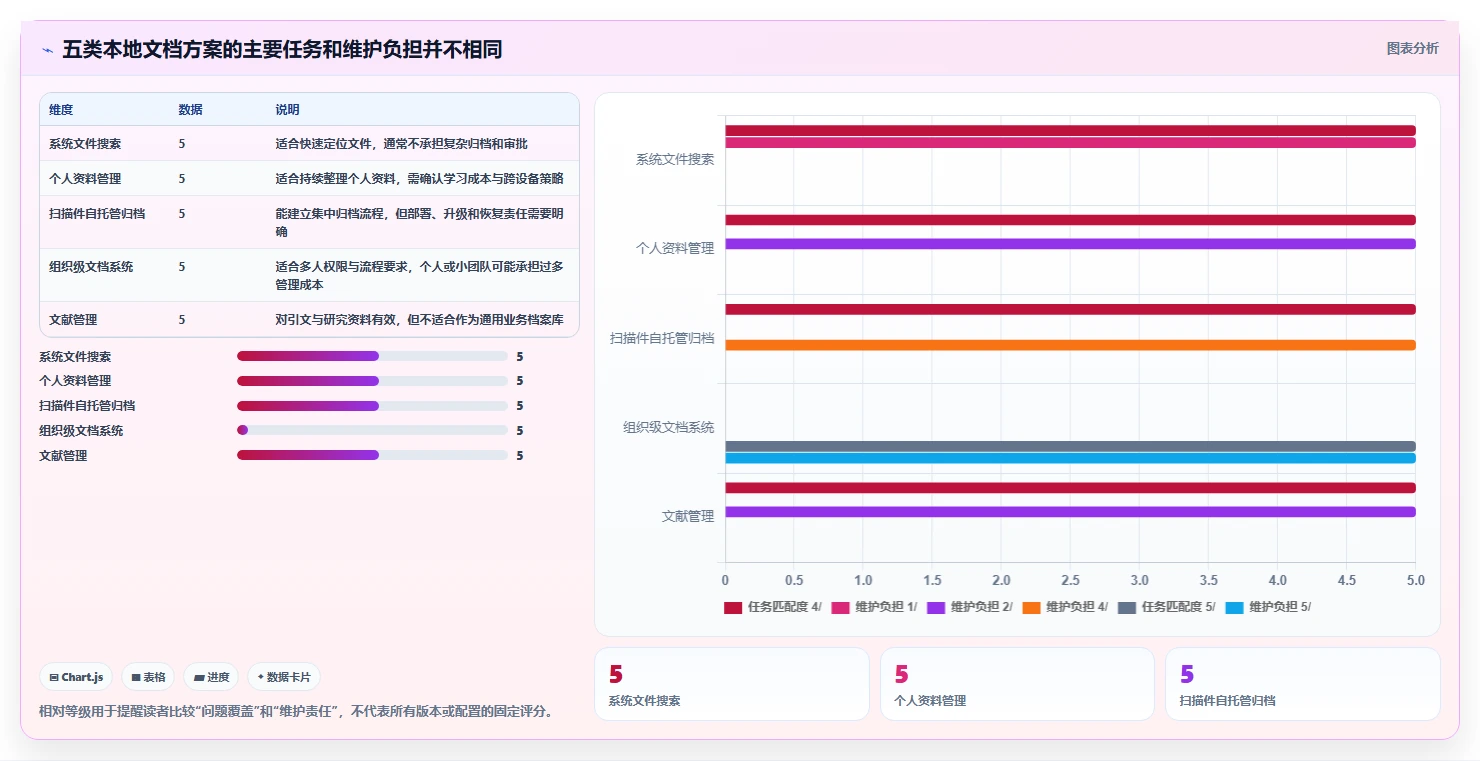Open the 扫描件自托管归档 data card
The width and height of the screenshot is (1480, 761).
click(x=1303, y=684)
